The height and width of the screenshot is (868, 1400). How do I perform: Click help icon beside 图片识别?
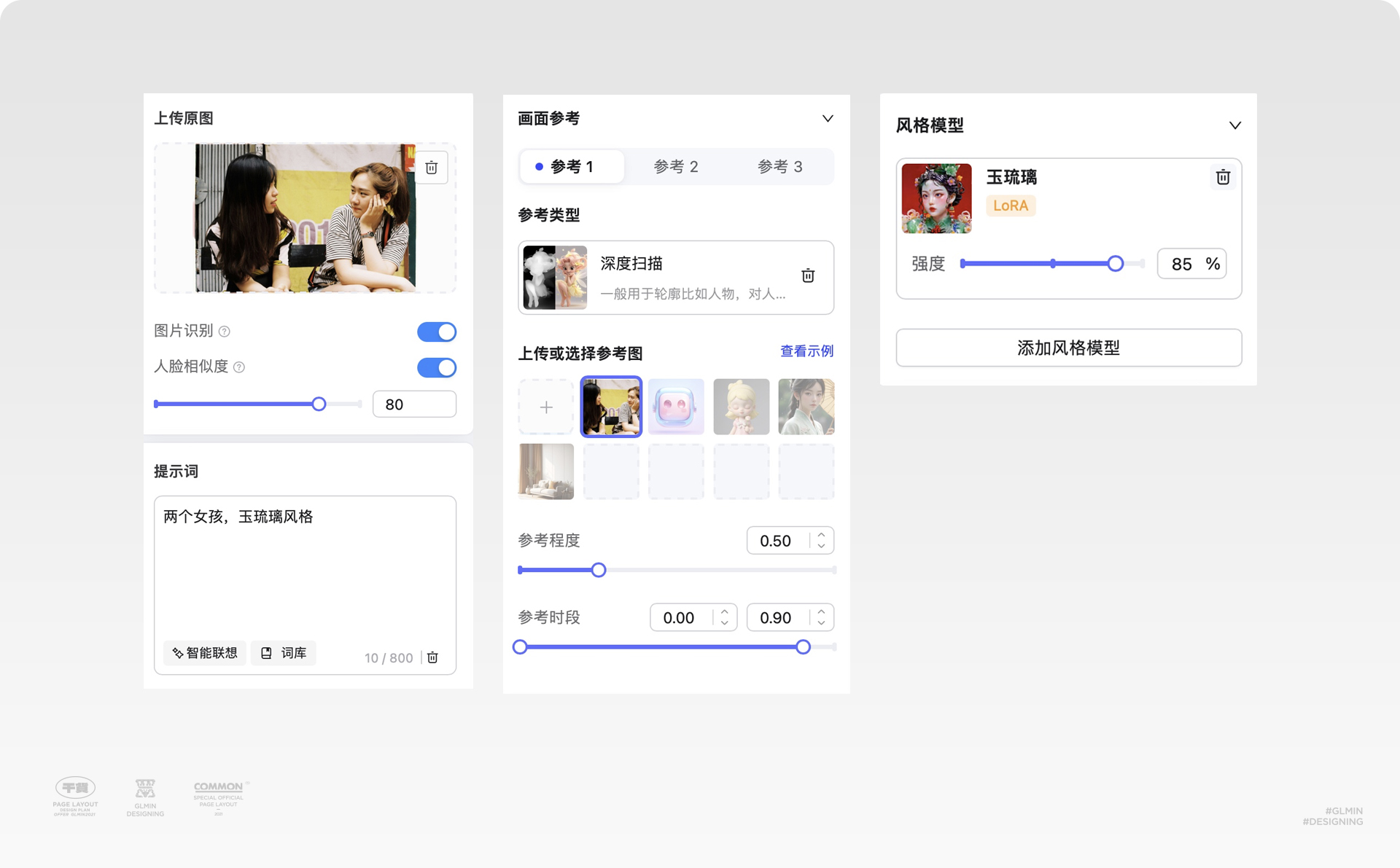click(x=225, y=332)
